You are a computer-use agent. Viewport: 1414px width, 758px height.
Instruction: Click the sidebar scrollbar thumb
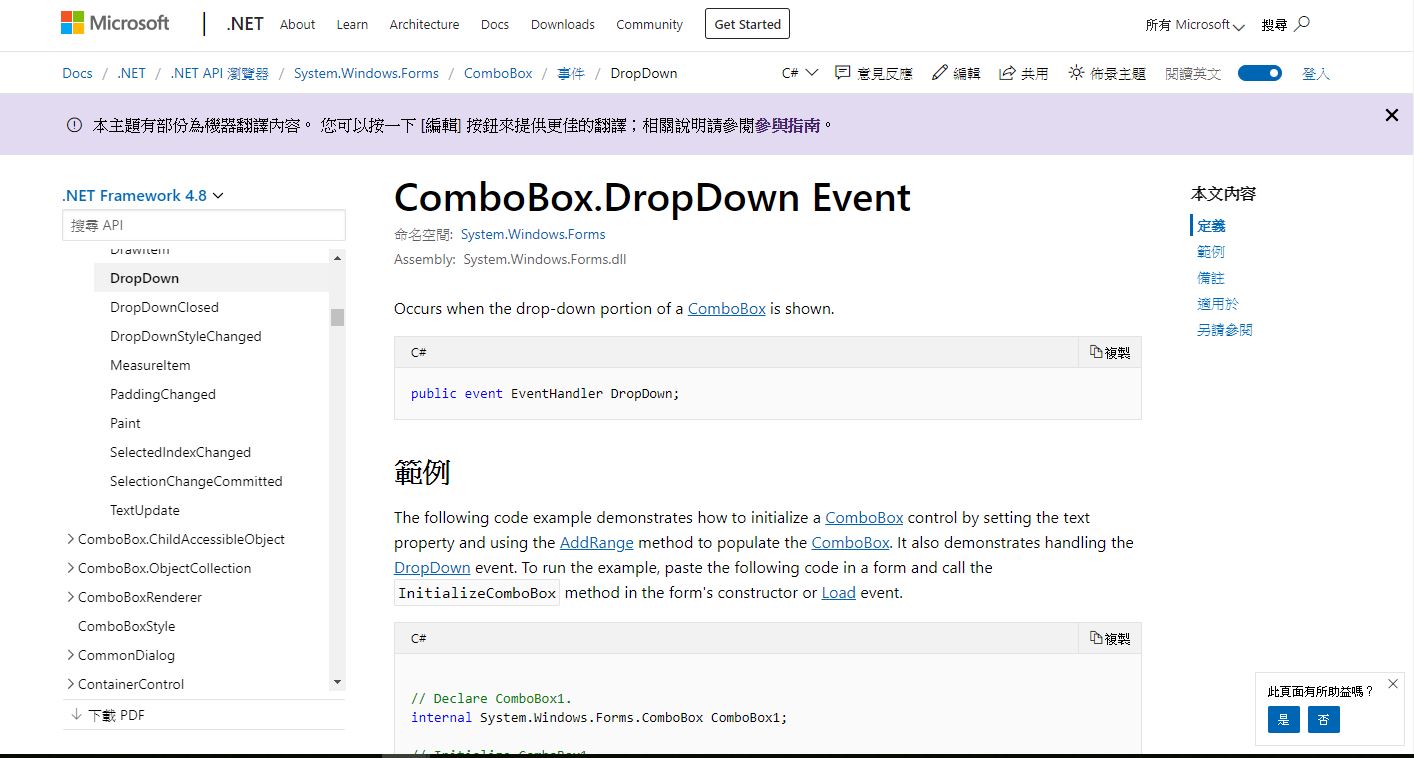click(337, 317)
